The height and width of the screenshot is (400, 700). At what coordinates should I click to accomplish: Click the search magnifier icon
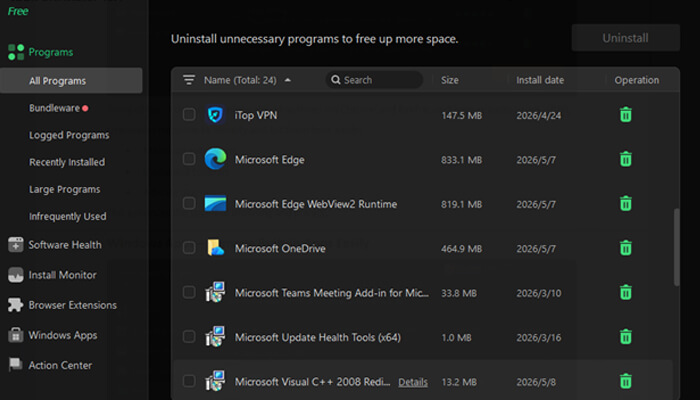336,80
